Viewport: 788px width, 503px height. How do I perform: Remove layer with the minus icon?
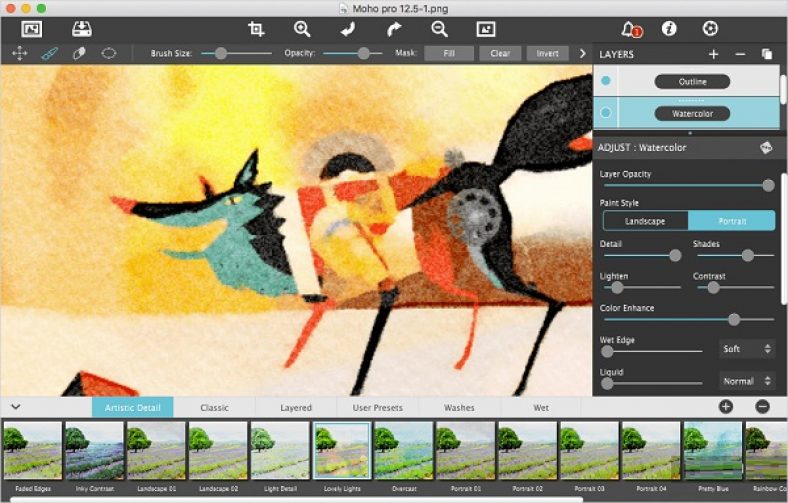740,54
